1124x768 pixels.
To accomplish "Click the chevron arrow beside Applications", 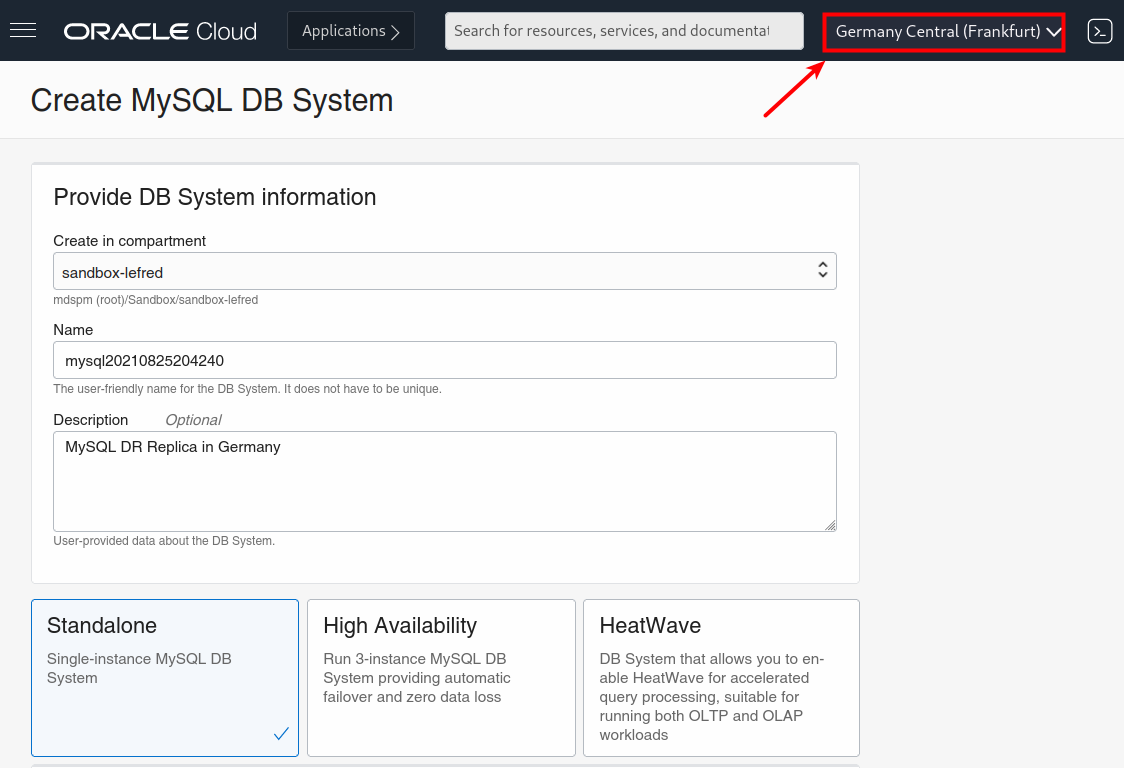I will 395,32.
